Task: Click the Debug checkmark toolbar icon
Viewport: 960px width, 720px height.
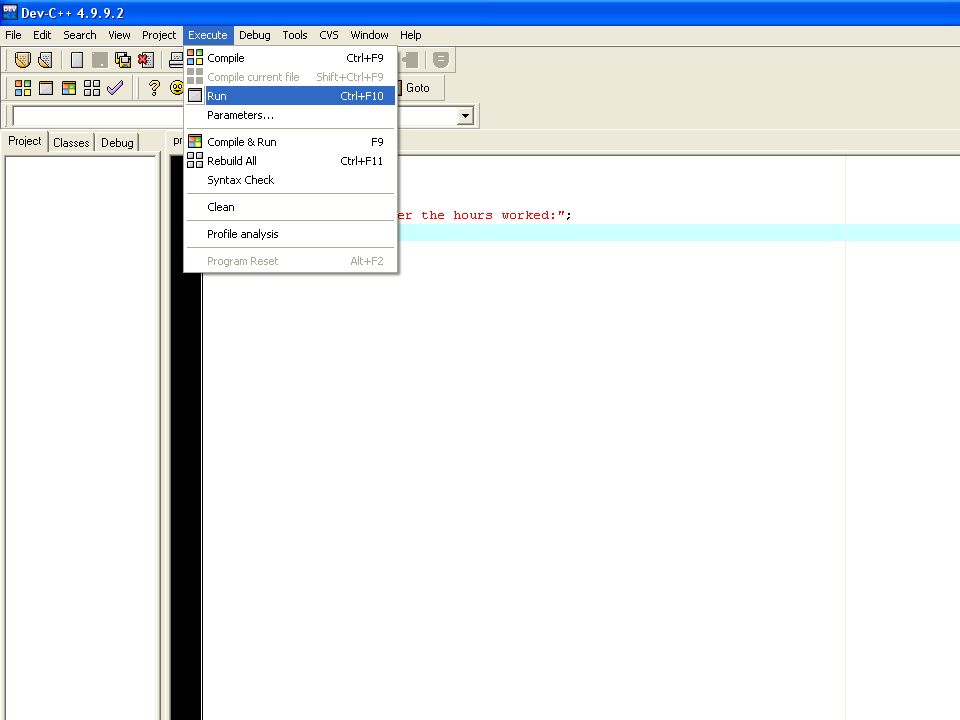Action: pos(115,88)
